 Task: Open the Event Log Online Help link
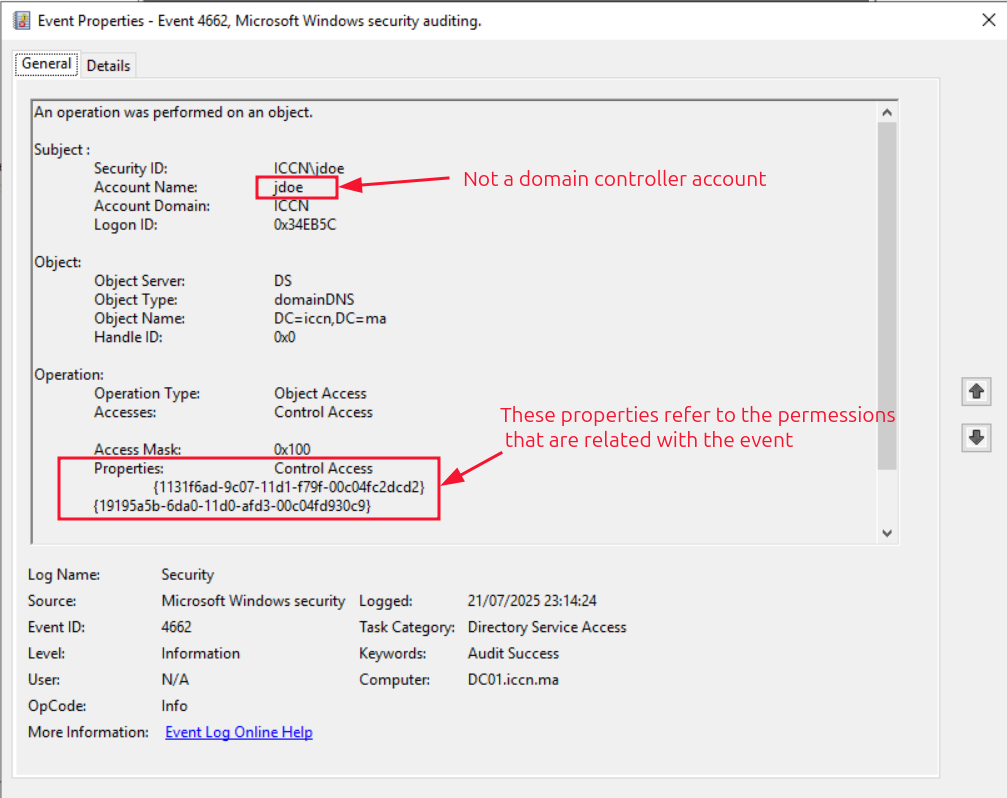pyautogui.click(x=238, y=732)
